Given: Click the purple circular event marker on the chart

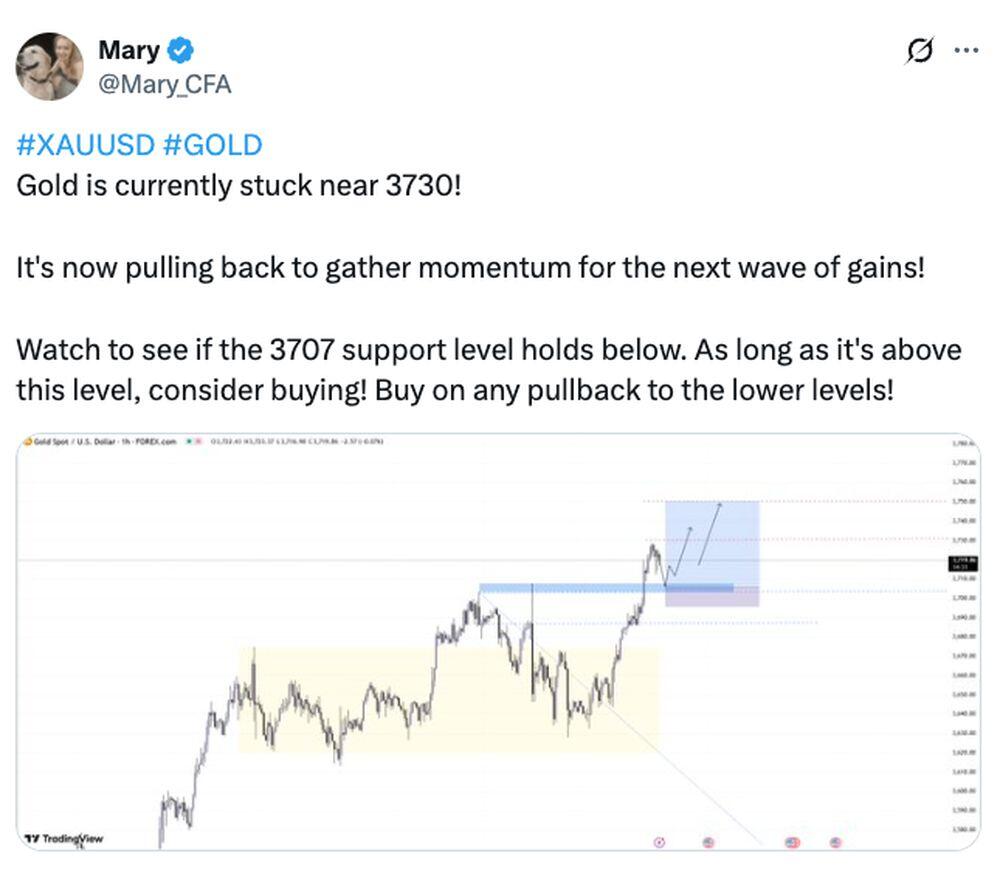Looking at the screenshot, I should [659, 842].
